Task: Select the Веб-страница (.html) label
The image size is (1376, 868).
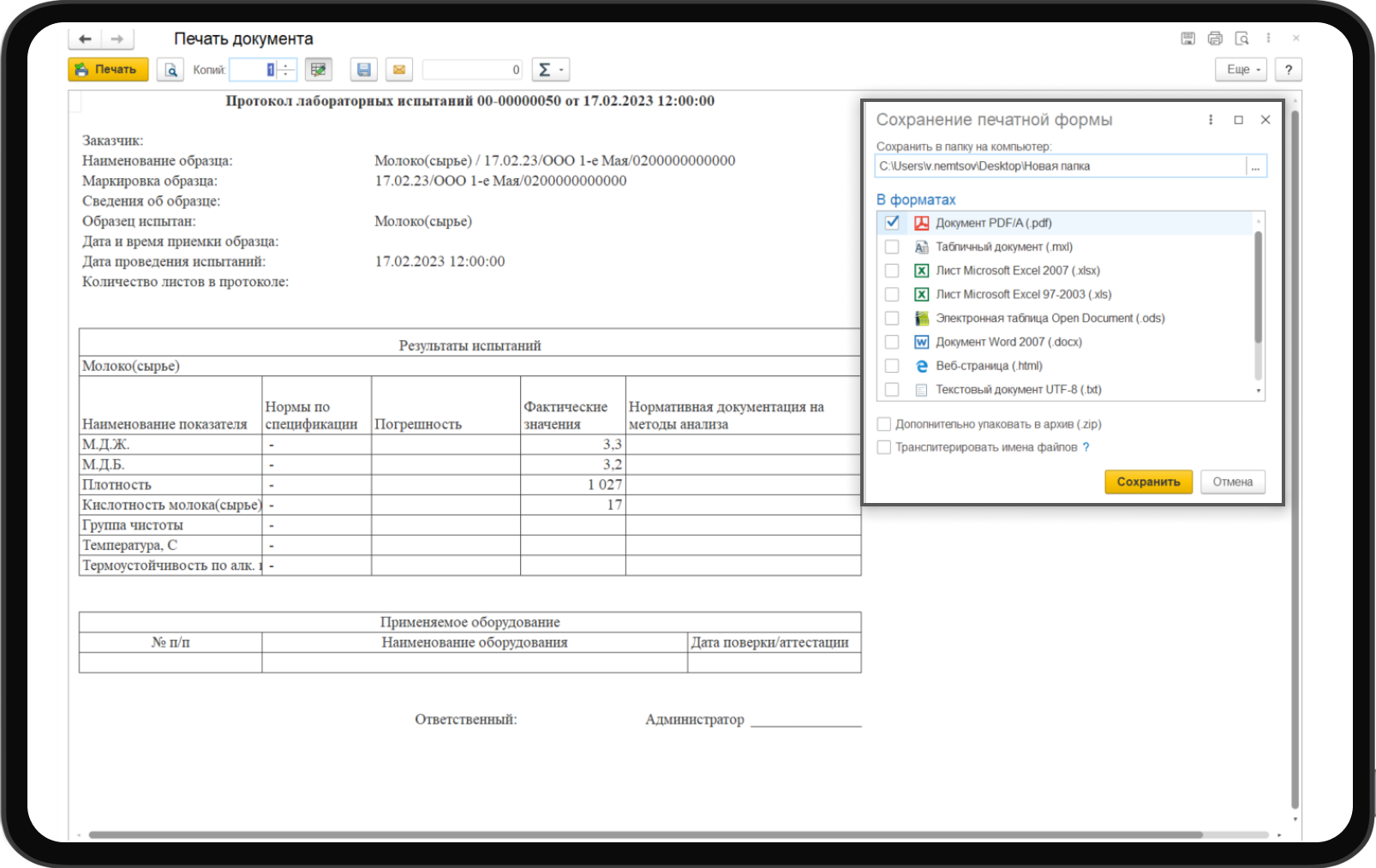Action: pyautogui.click(x=990, y=366)
